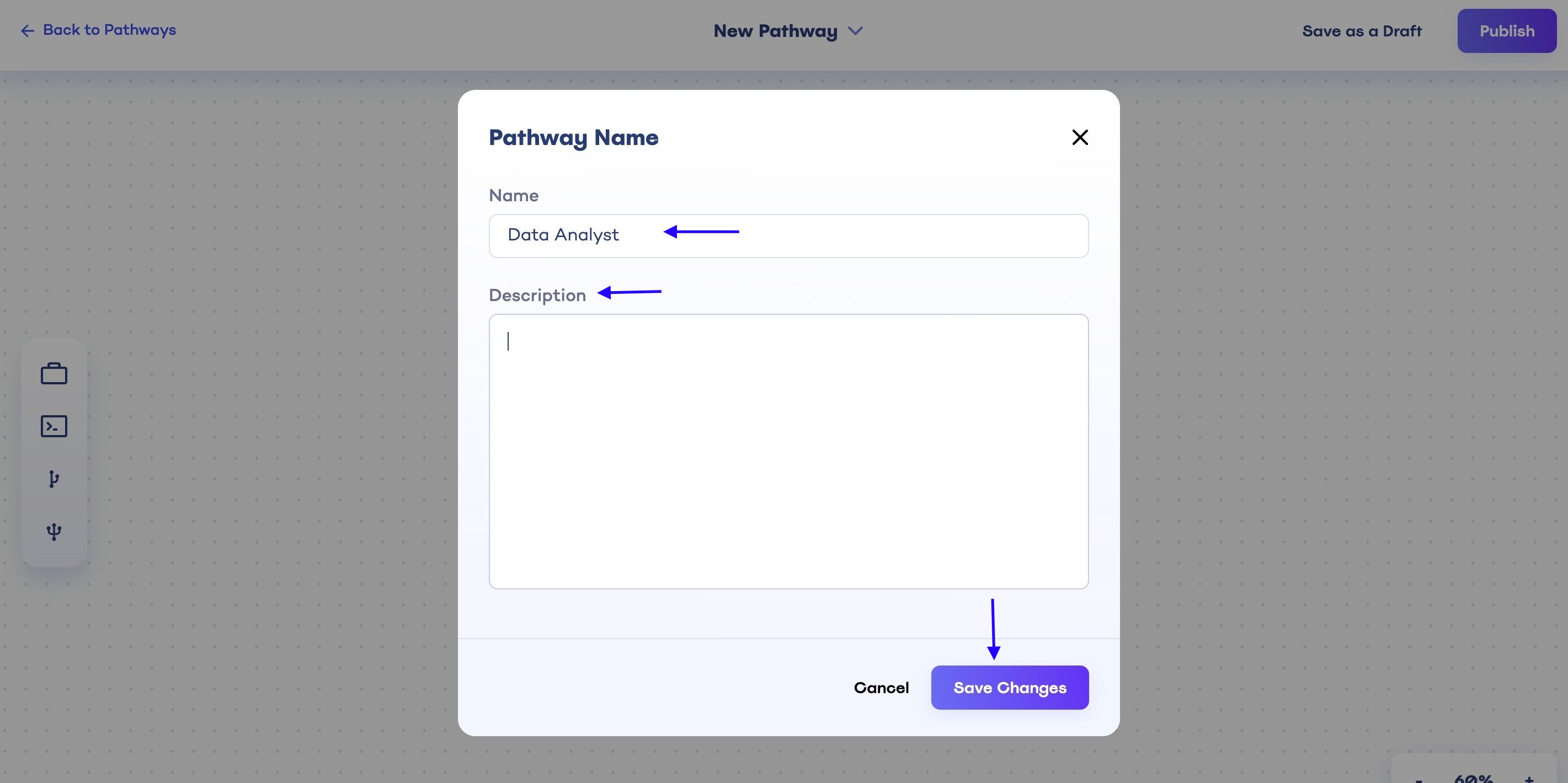Expand the New Pathway dropdown chevron
This screenshot has height=783, width=1568.
[856, 31]
